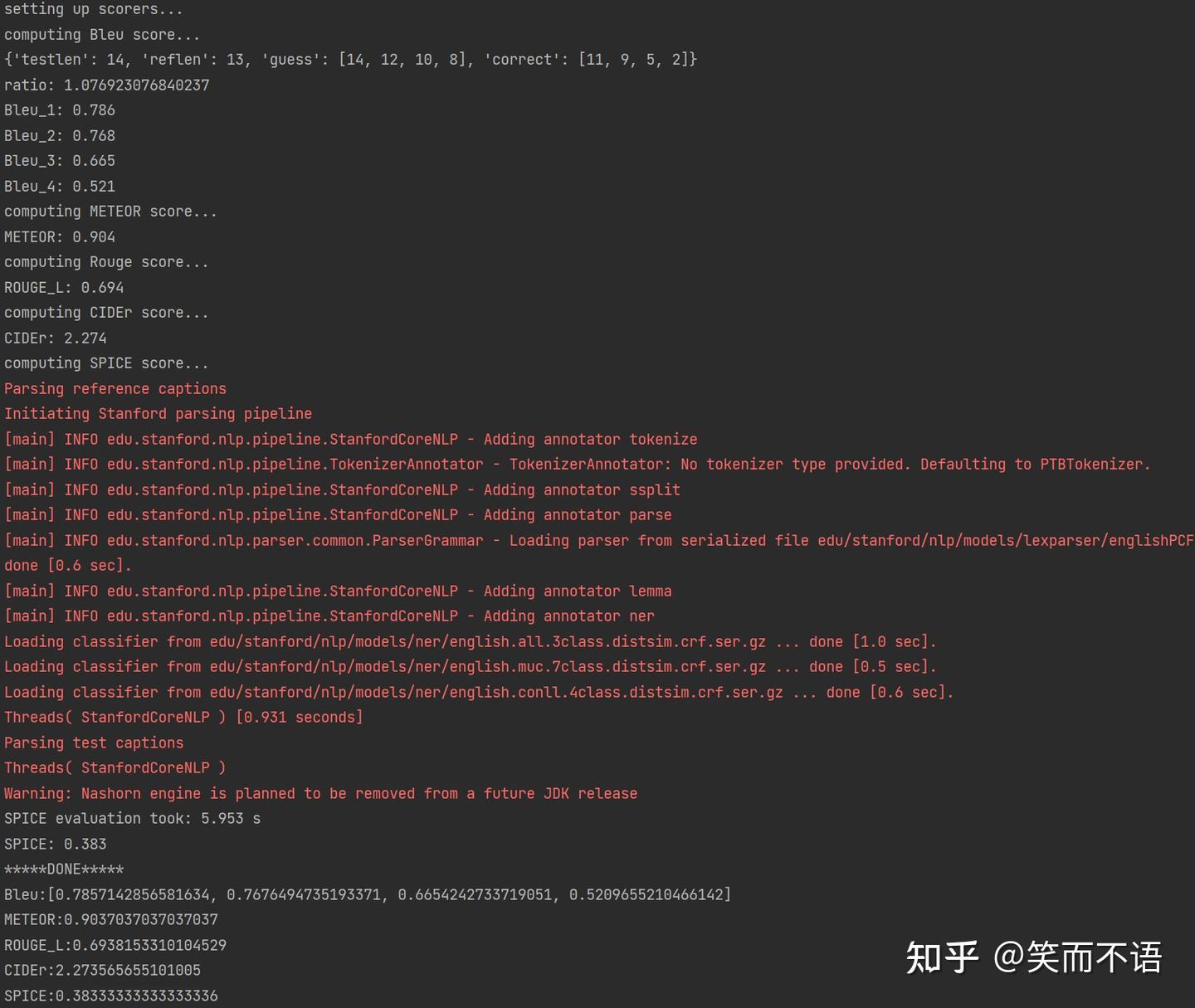The height and width of the screenshot is (1008, 1195).
Task: Click 'SPICE evaluation took: 5.953 s' line
Action: coord(133,819)
